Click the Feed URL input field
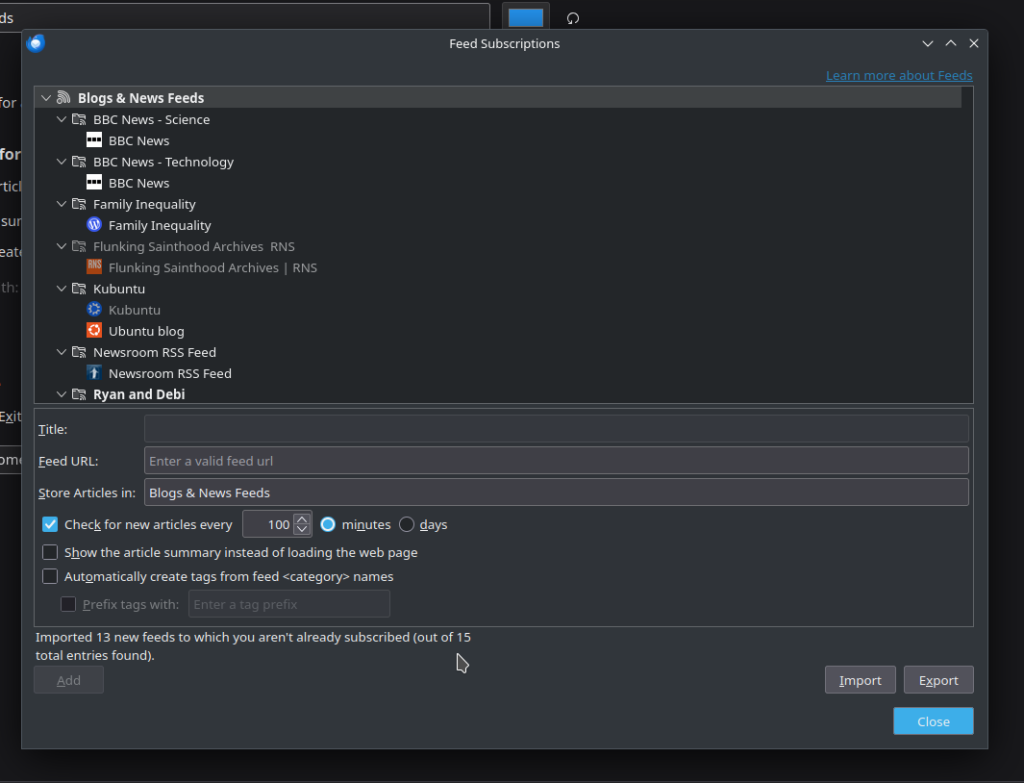The image size is (1024, 783). [556, 461]
